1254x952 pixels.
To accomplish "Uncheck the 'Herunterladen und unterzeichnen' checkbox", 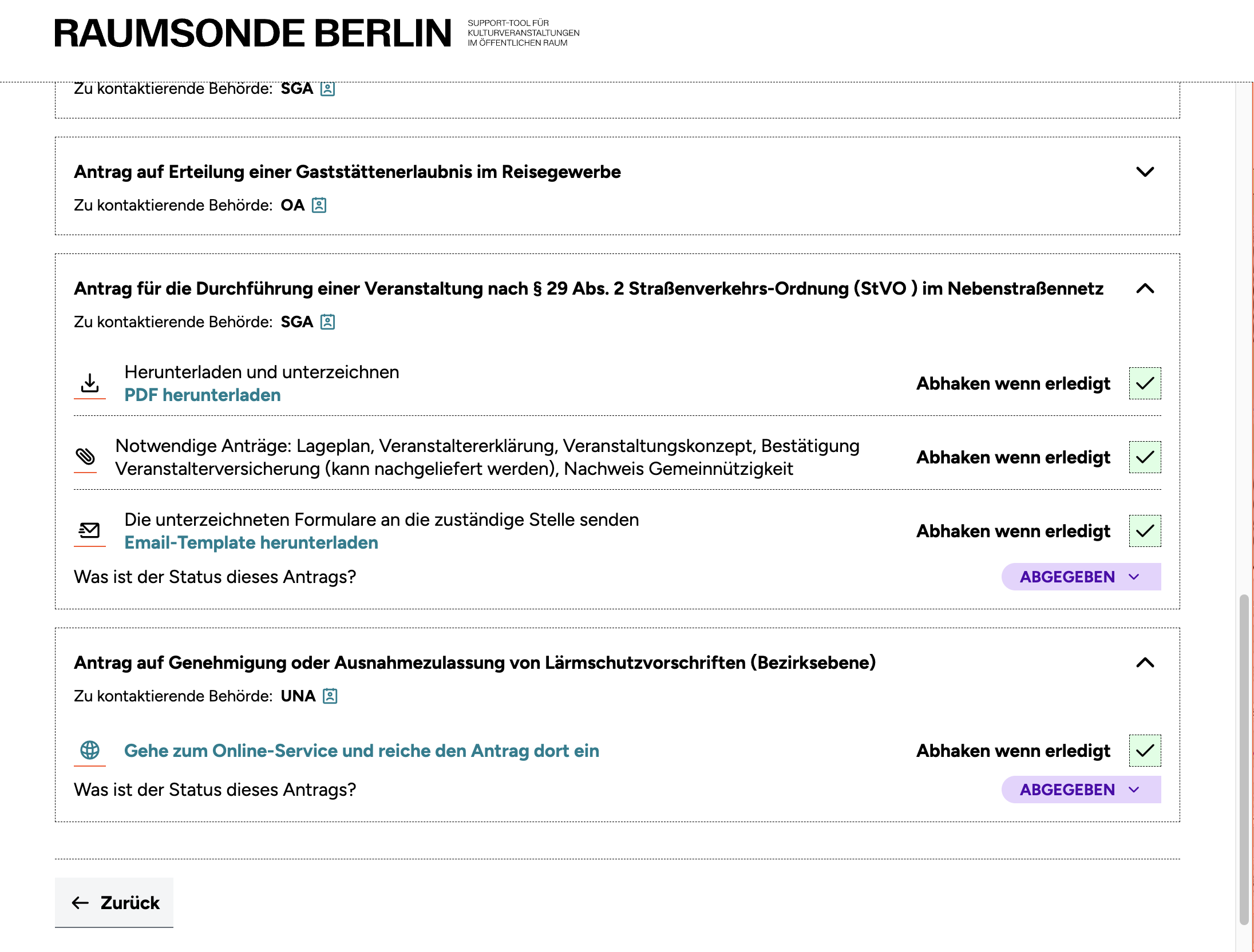I will 1145,383.
